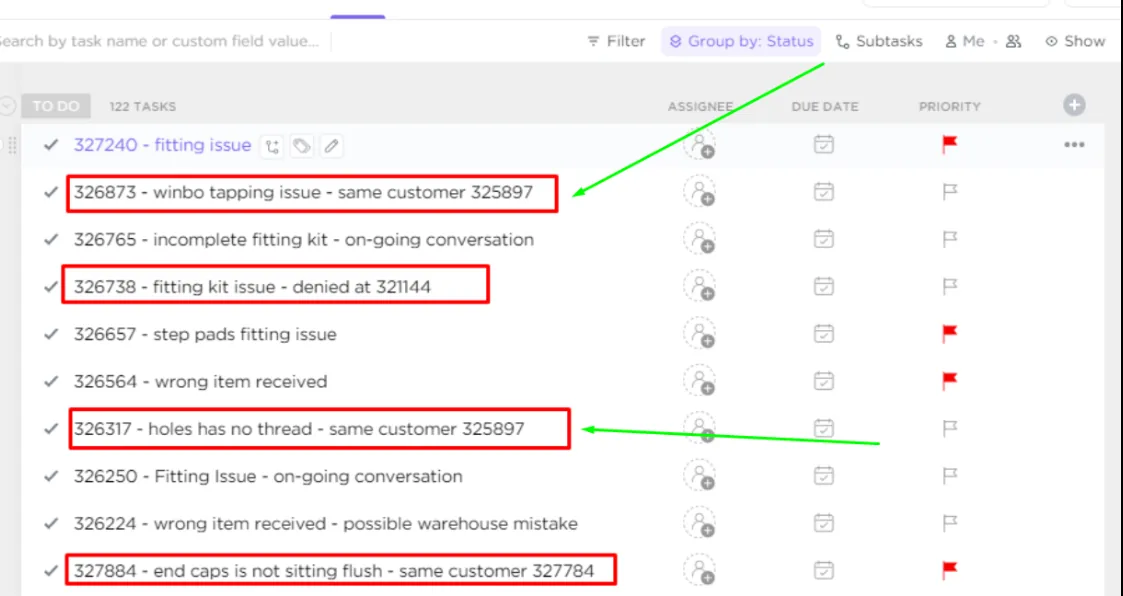Set due date for task 326873
The width and height of the screenshot is (1123, 596).
824,191
